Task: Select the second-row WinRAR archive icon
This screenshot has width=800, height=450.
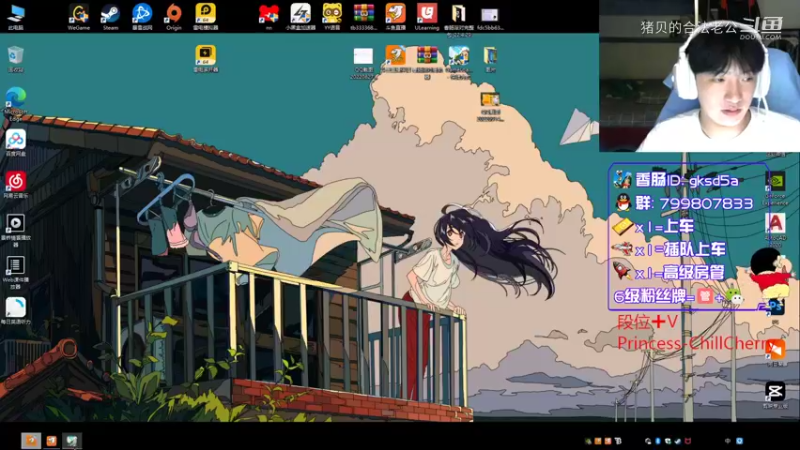Action: (427, 61)
